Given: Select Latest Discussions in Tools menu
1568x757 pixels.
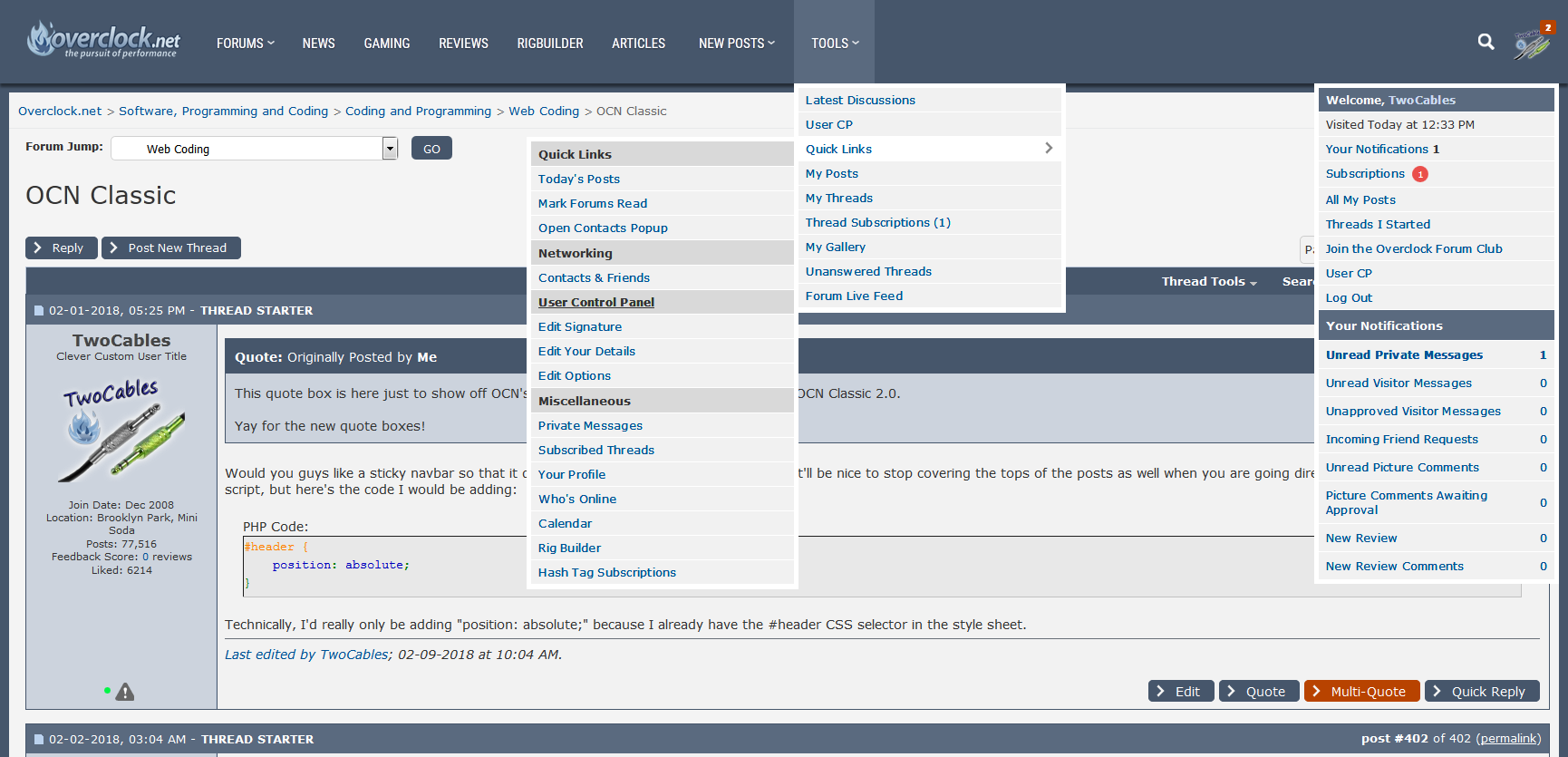Looking at the screenshot, I should [860, 100].
